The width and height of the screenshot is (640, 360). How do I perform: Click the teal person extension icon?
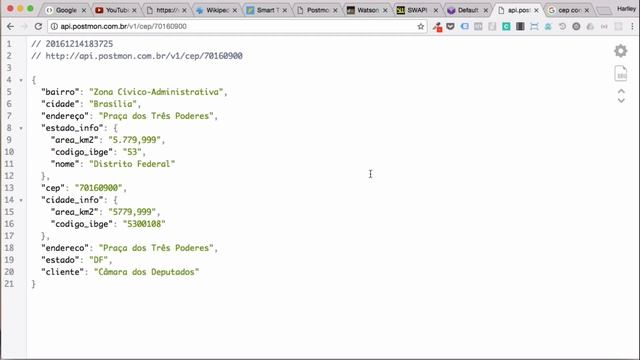click(548, 27)
